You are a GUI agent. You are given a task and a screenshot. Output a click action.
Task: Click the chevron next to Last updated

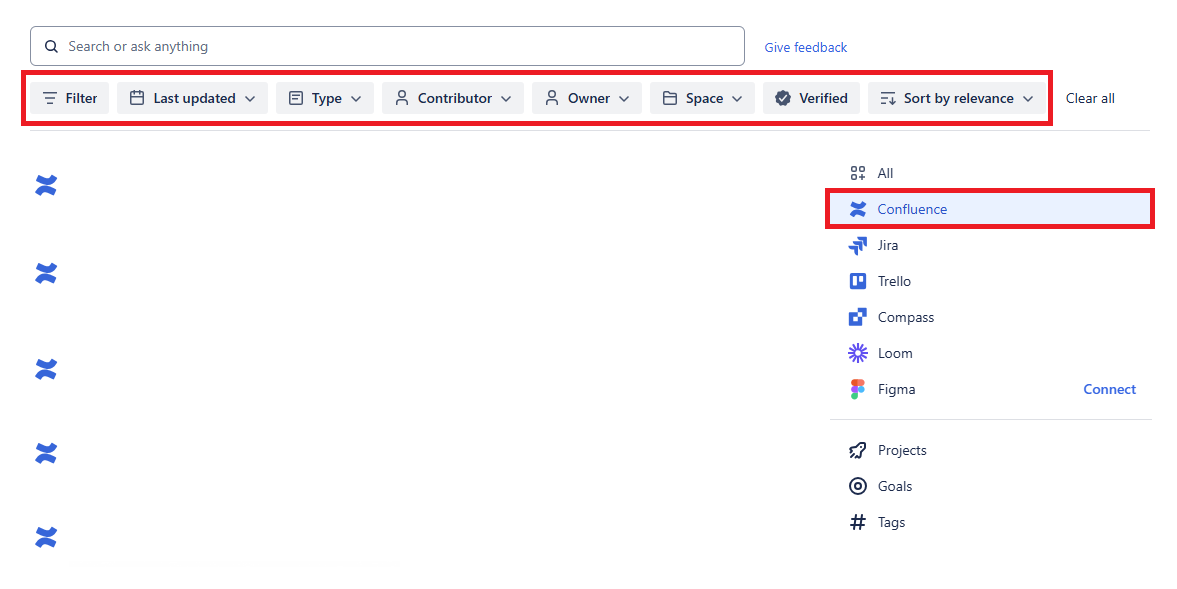click(x=250, y=98)
